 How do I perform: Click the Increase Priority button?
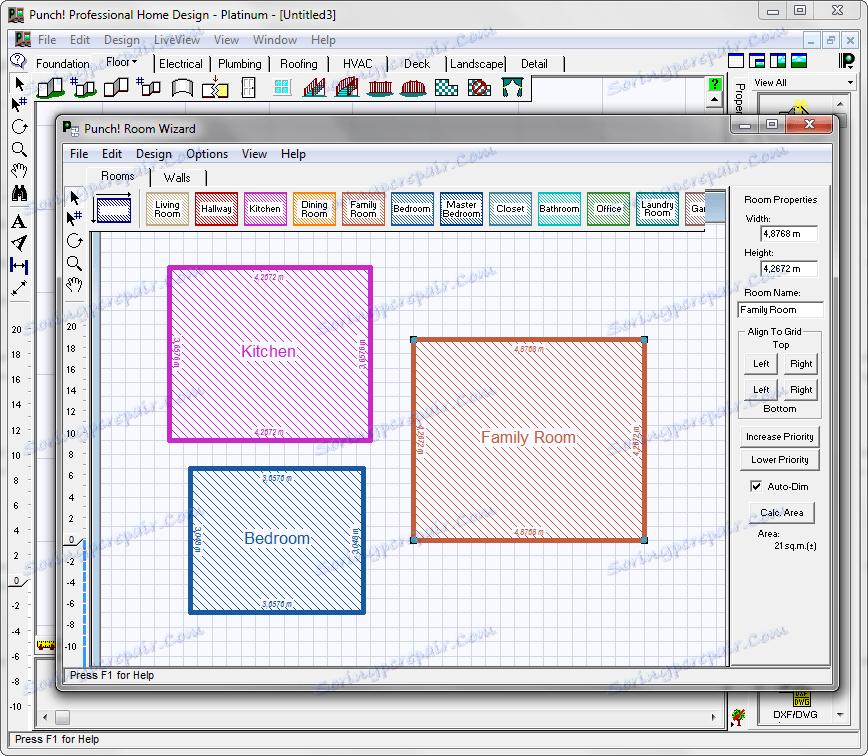[779, 437]
